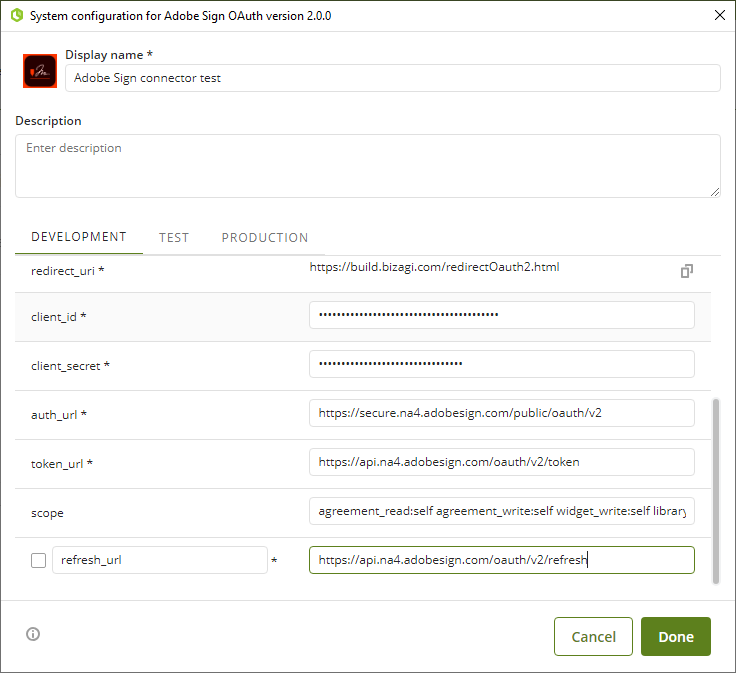
Task: Close the system configuration dialog
Action: pyautogui.click(x=720, y=15)
